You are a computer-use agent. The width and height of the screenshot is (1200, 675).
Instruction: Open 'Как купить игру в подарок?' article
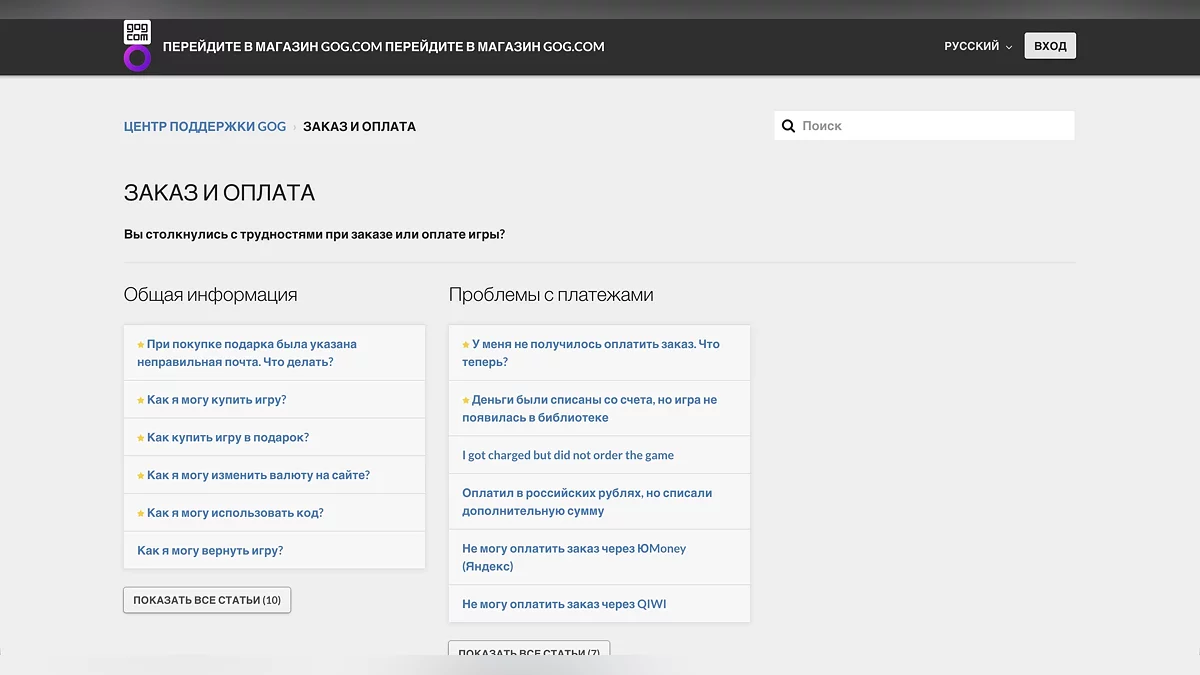click(x=227, y=438)
